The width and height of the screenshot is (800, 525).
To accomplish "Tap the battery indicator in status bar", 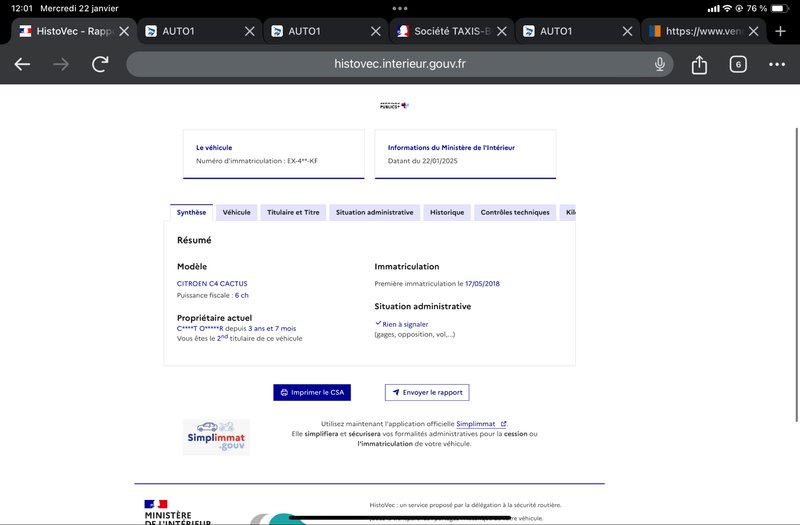I will [780, 9].
